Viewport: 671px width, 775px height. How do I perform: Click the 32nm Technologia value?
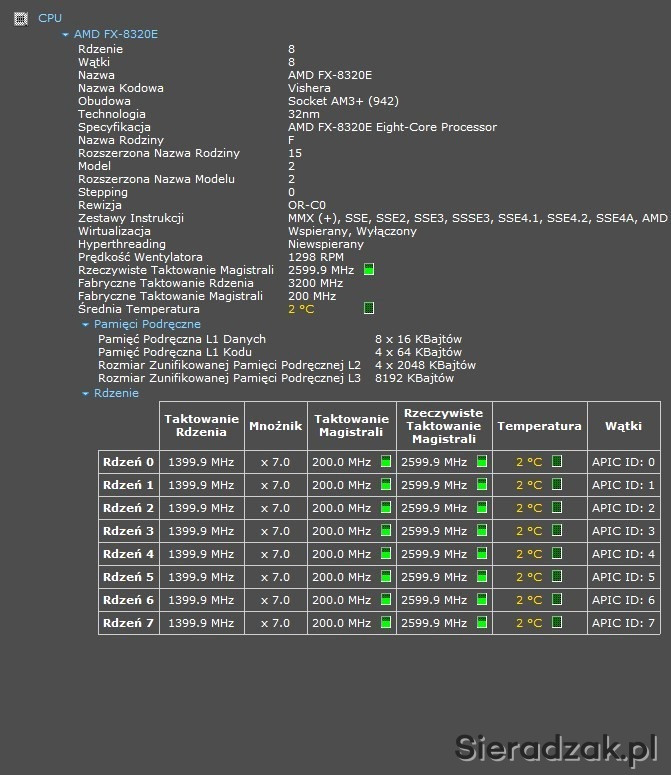[304, 114]
